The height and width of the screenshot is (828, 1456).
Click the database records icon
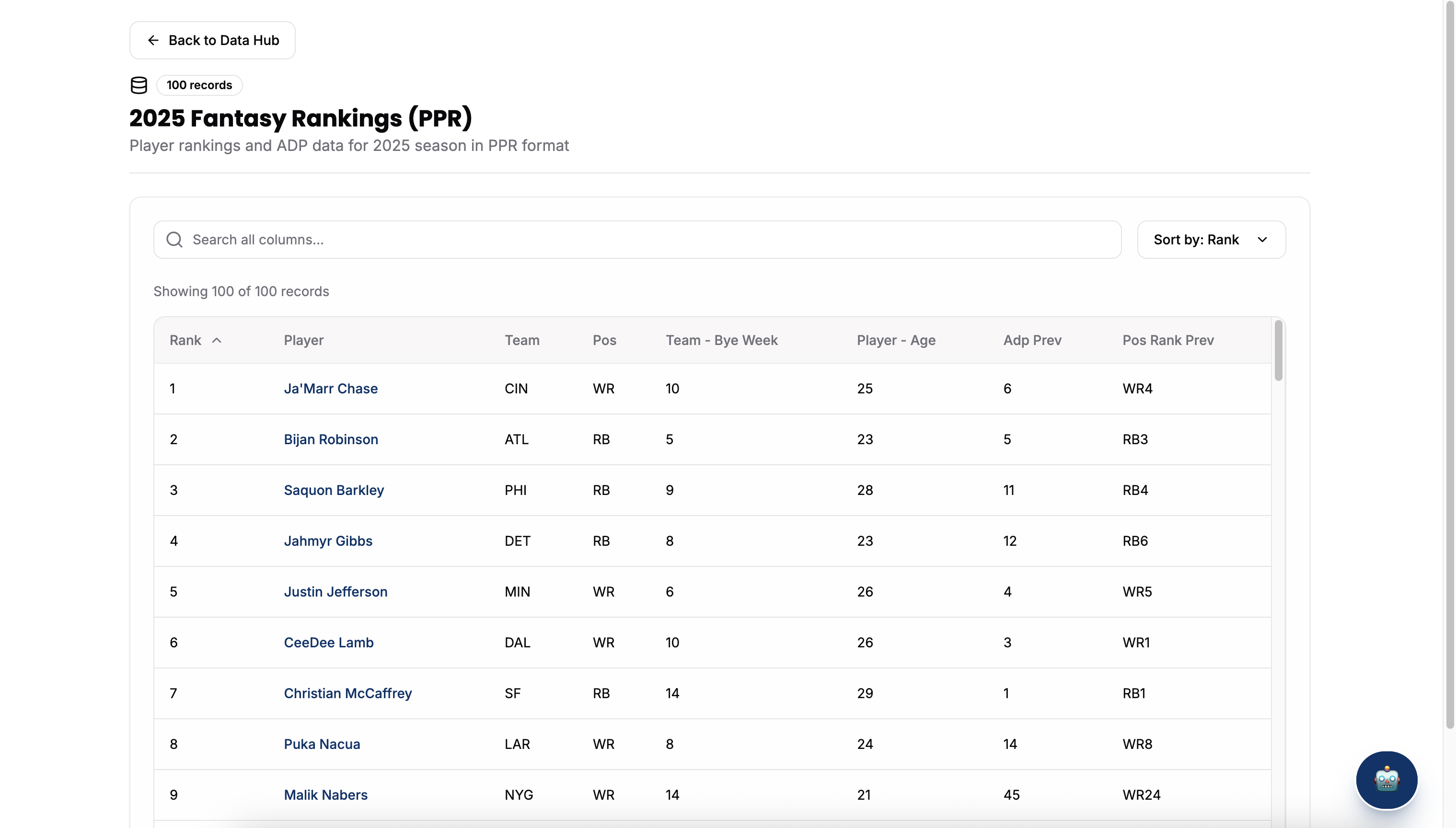139,85
